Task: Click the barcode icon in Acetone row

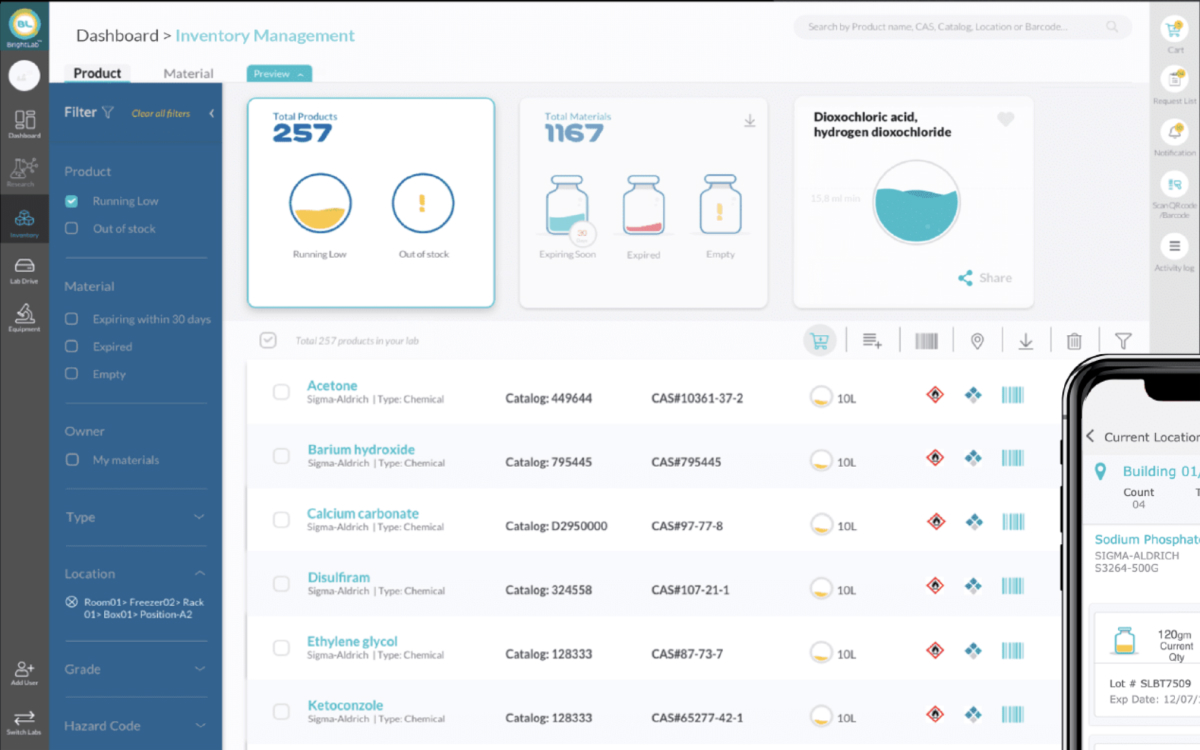Action: pyautogui.click(x=1012, y=396)
